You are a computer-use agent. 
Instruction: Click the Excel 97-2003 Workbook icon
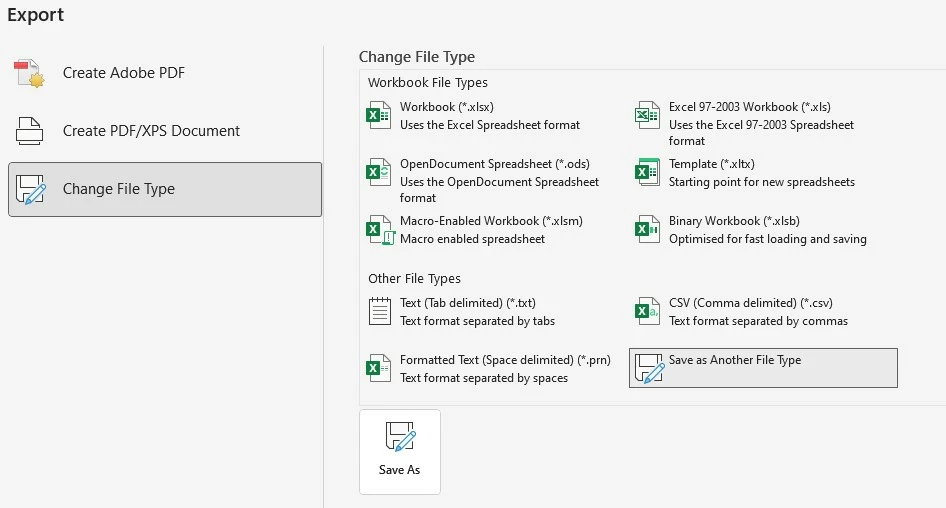coord(648,116)
